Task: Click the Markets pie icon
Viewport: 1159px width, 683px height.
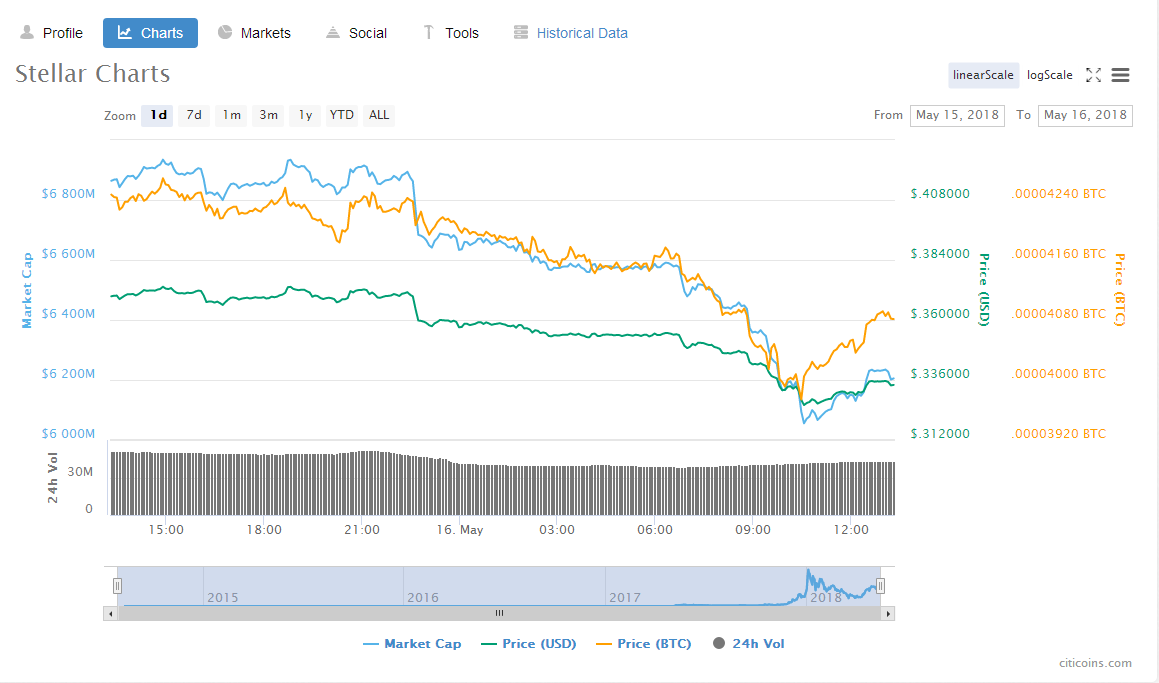Action: pyautogui.click(x=225, y=33)
